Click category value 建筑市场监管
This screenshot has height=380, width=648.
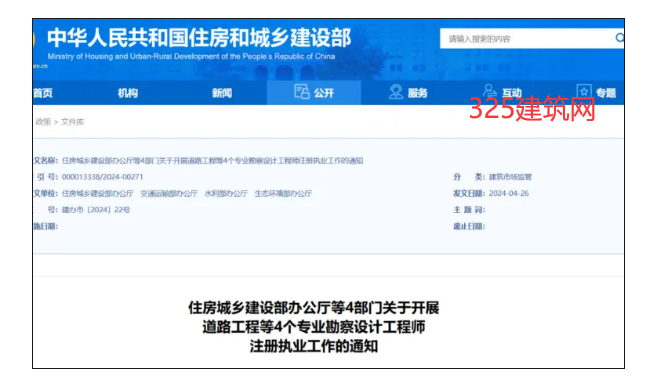point(510,177)
